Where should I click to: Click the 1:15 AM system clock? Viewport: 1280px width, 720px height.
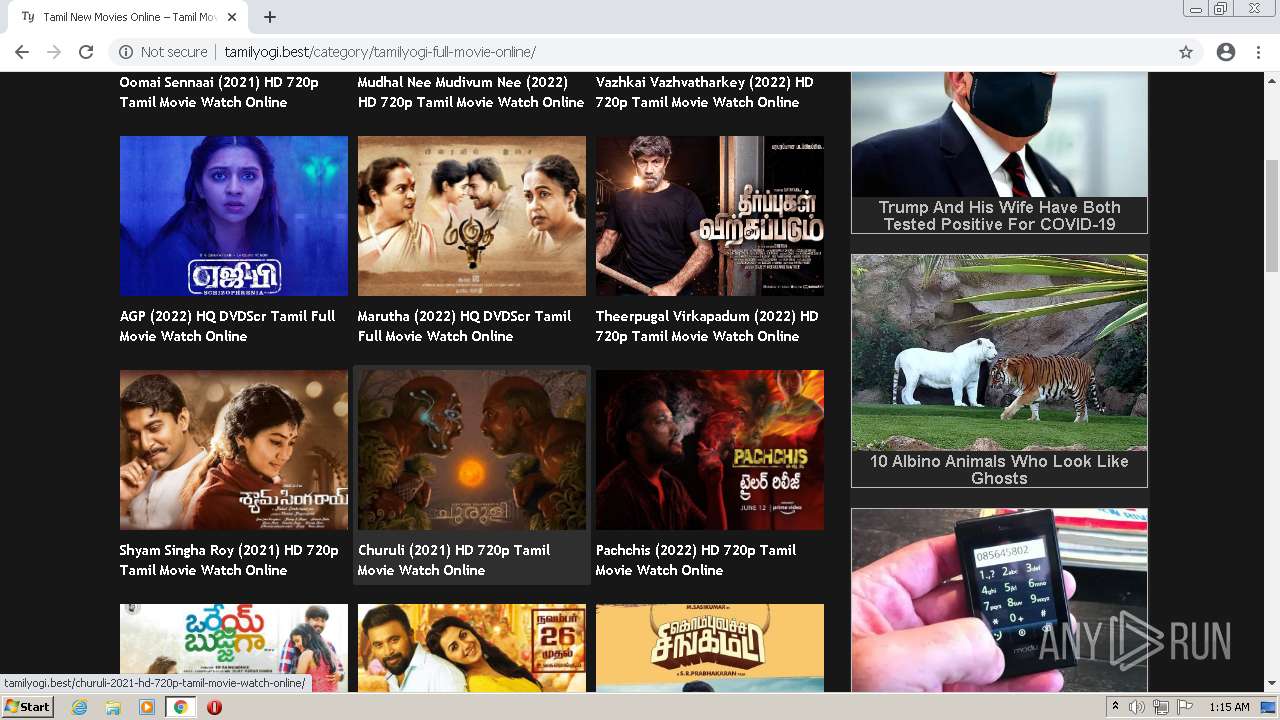pos(1229,707)
